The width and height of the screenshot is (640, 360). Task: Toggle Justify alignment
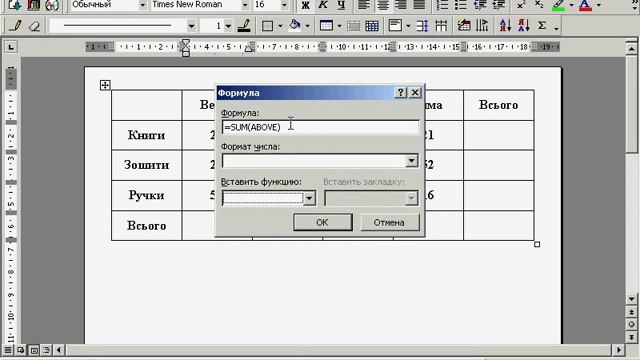[419, 5]
